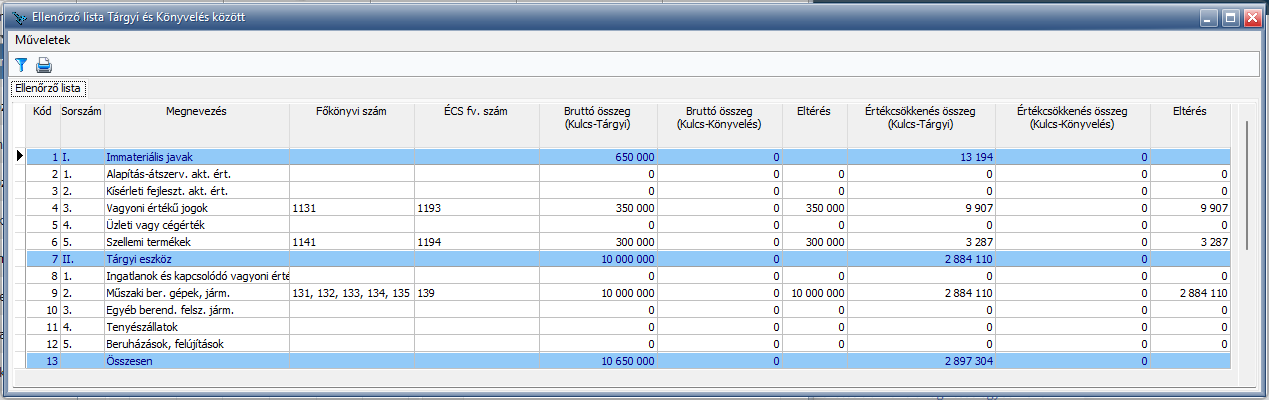Maximize the Ellenőrző lista window

click(1231, 17)
